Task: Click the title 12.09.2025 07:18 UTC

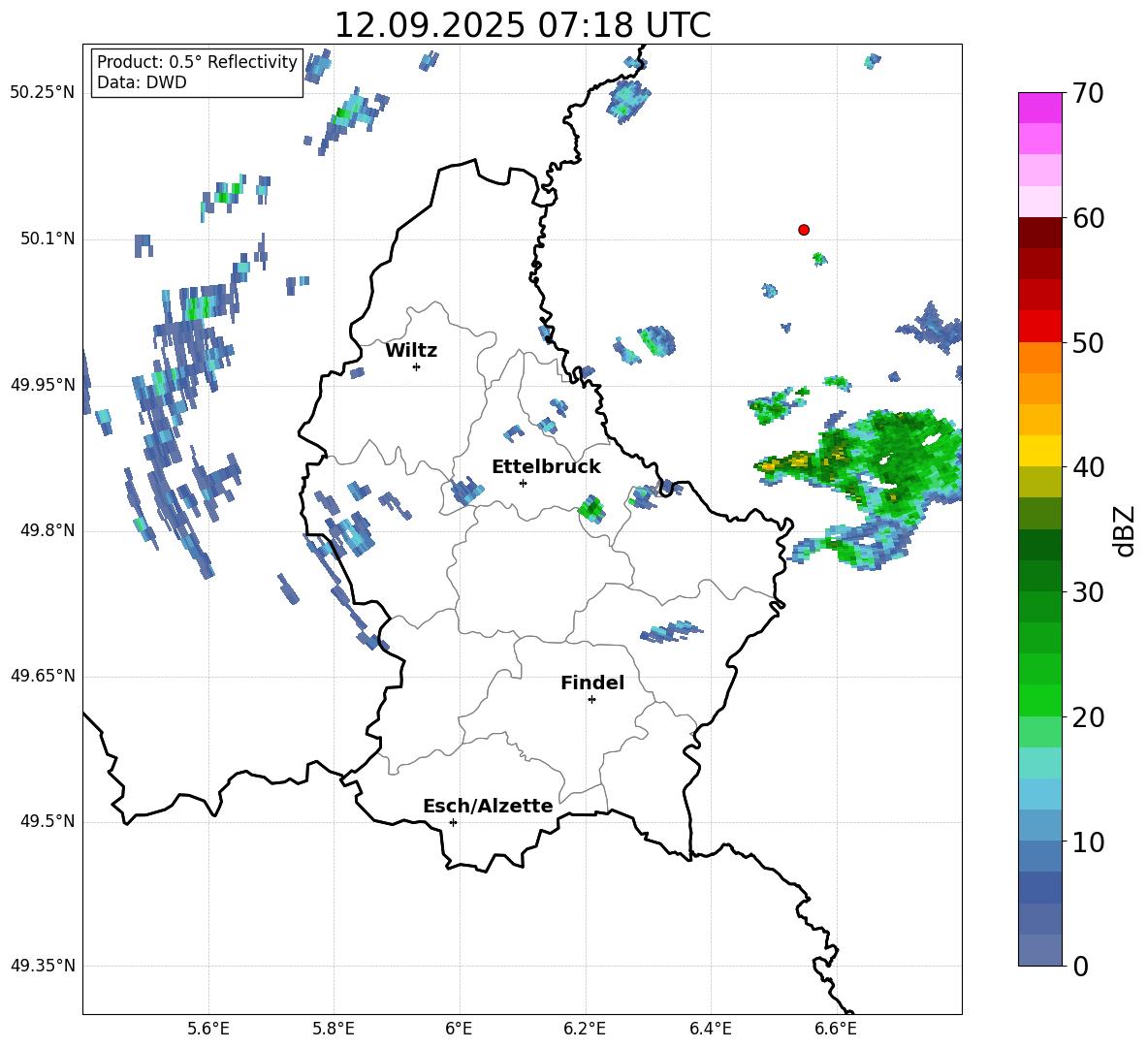Action: pos(522,25)
